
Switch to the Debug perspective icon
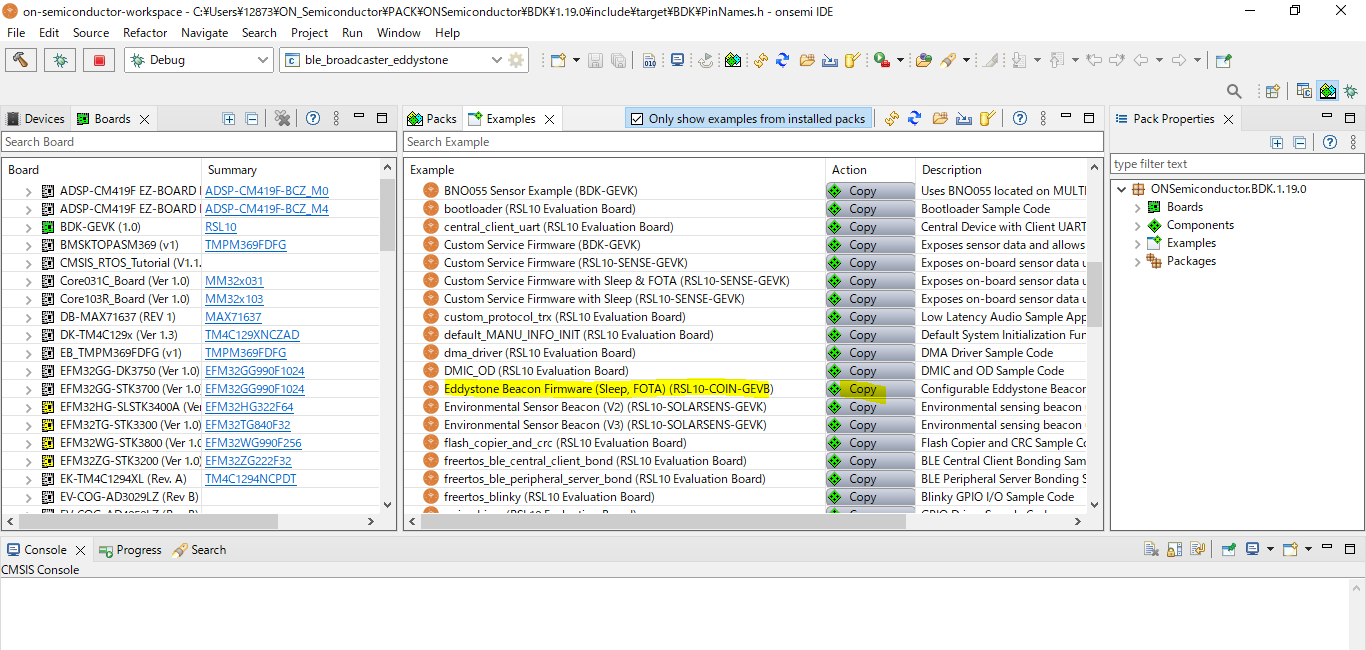pyautogui.click(x=1350, y=91)
